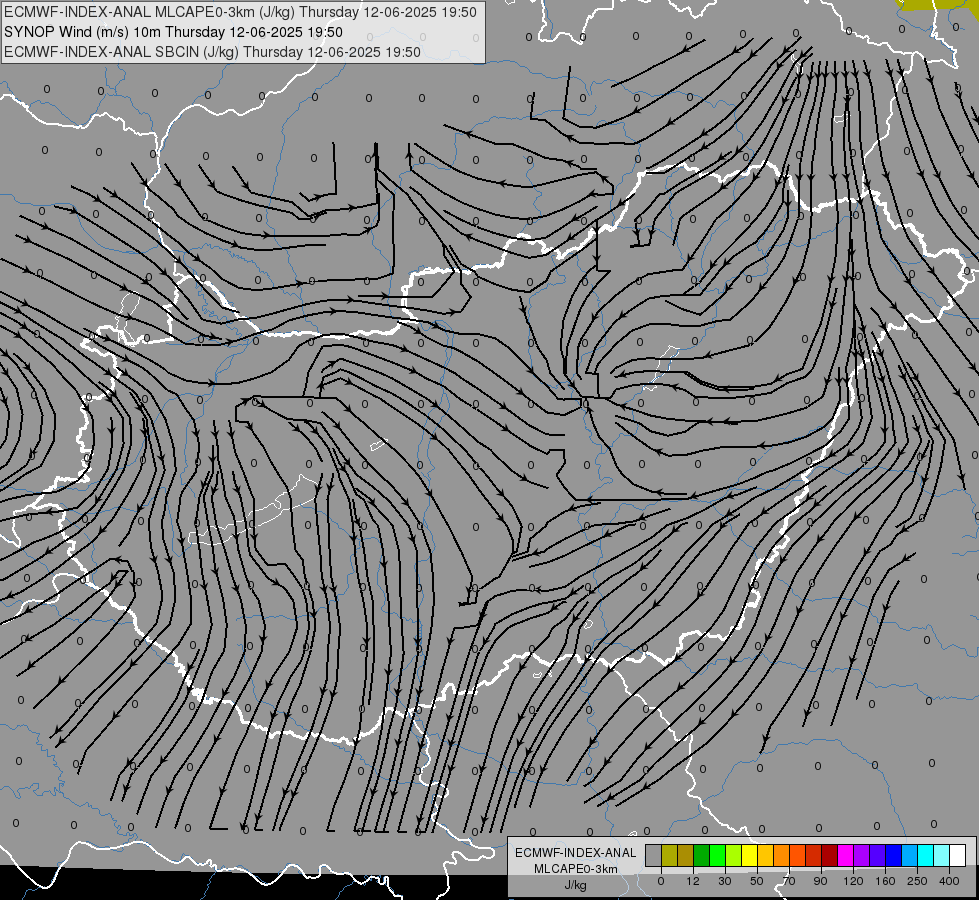Screen dimensions: 979x900
Task: Select the bright cyan legend swatch at 250
Action: point(926,855)
